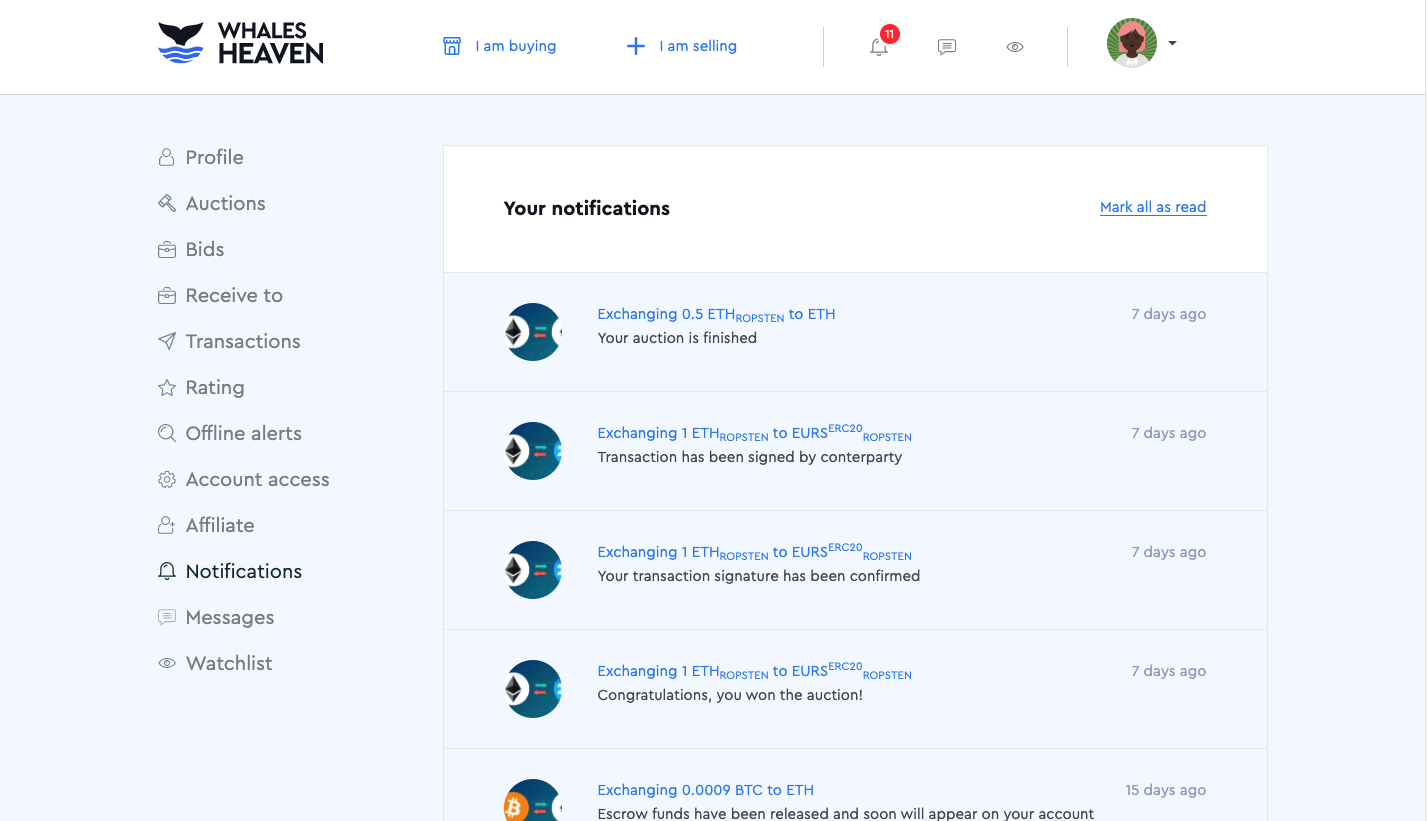This screenshot has height=821, width=1428.
Task: Open the 'I am buying' shop icon
Action: pyautogui.click(x=452, y=46)
